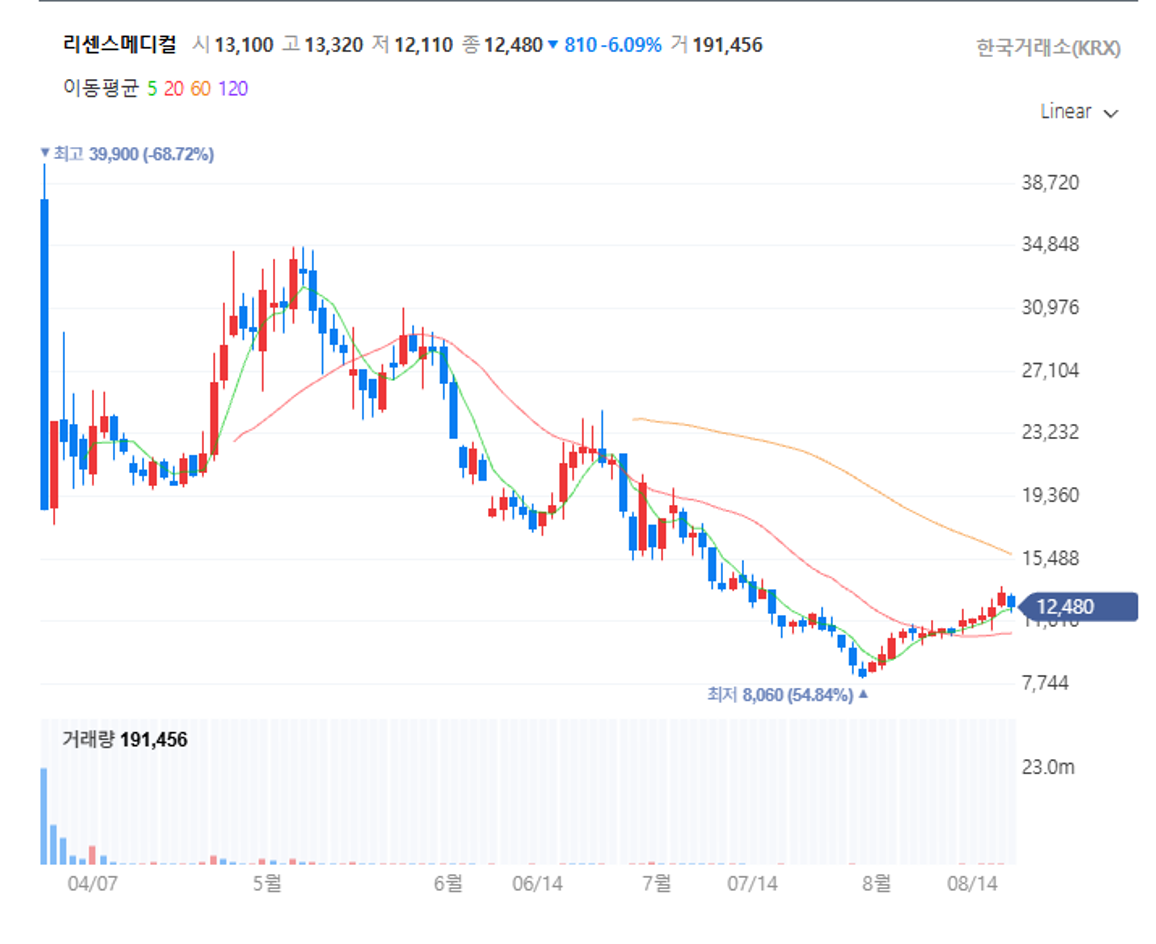Click the tallest volume bar at chart start
Image resolution: width=1156 pixels, height=944 pixels.
tap(43, 816)
